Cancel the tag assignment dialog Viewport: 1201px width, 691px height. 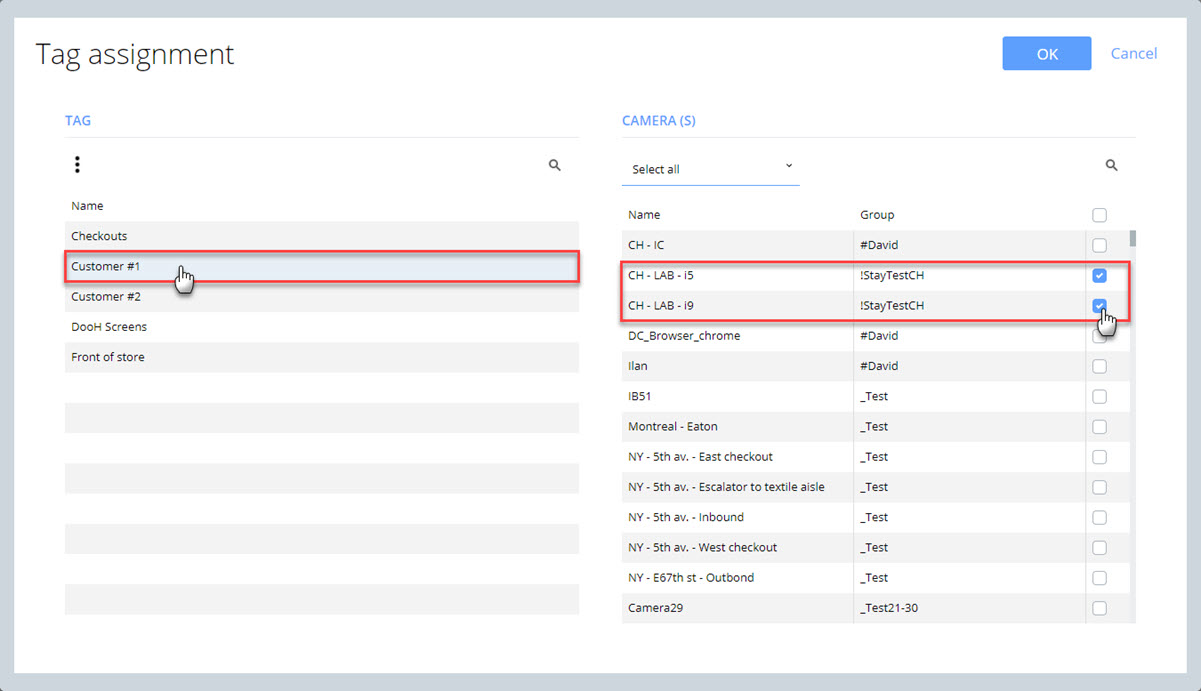[1134, 54]
